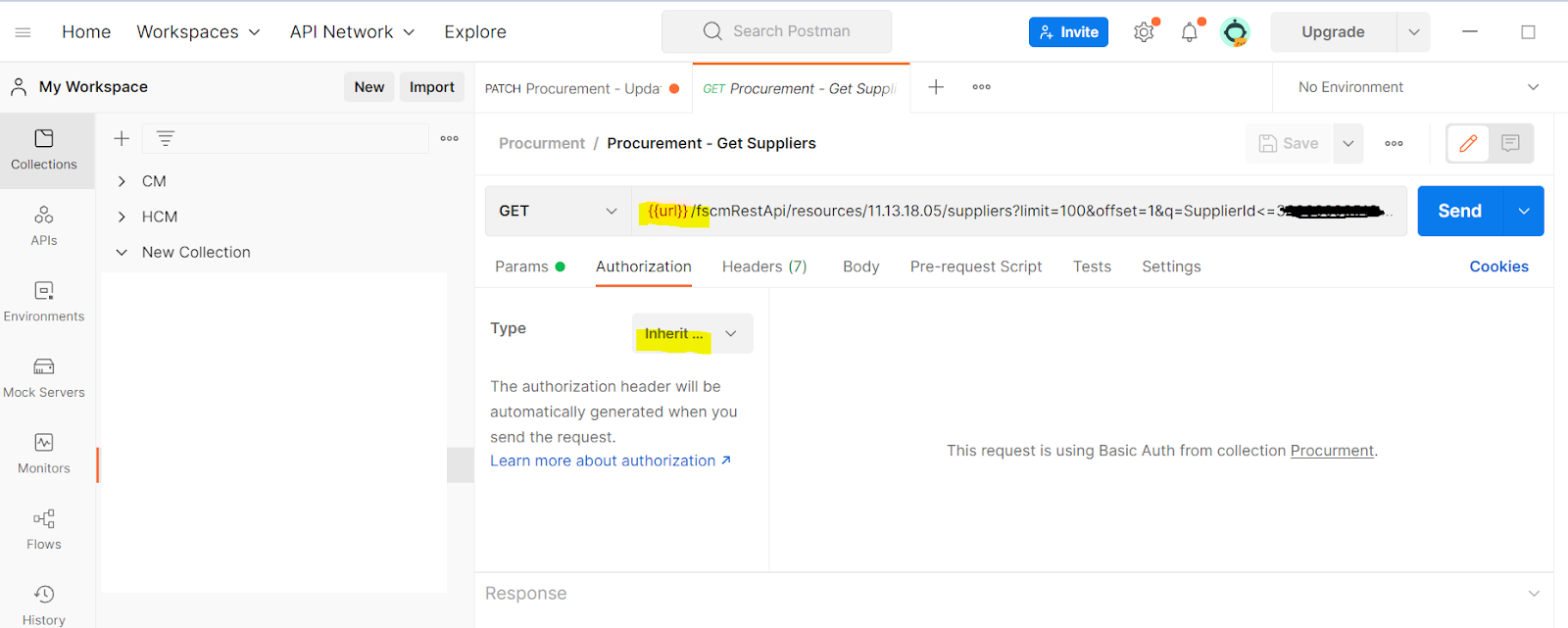
Task: Open a new request tab with plus
Action: 936,87
